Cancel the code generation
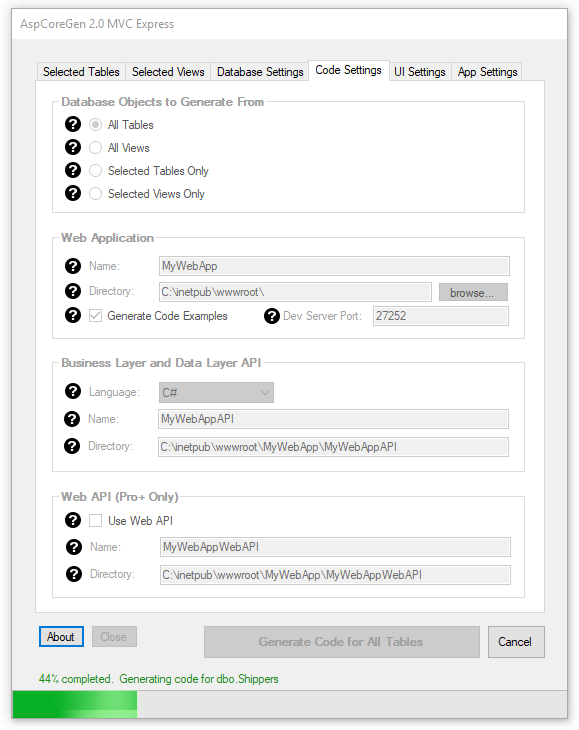 [516, 642]
